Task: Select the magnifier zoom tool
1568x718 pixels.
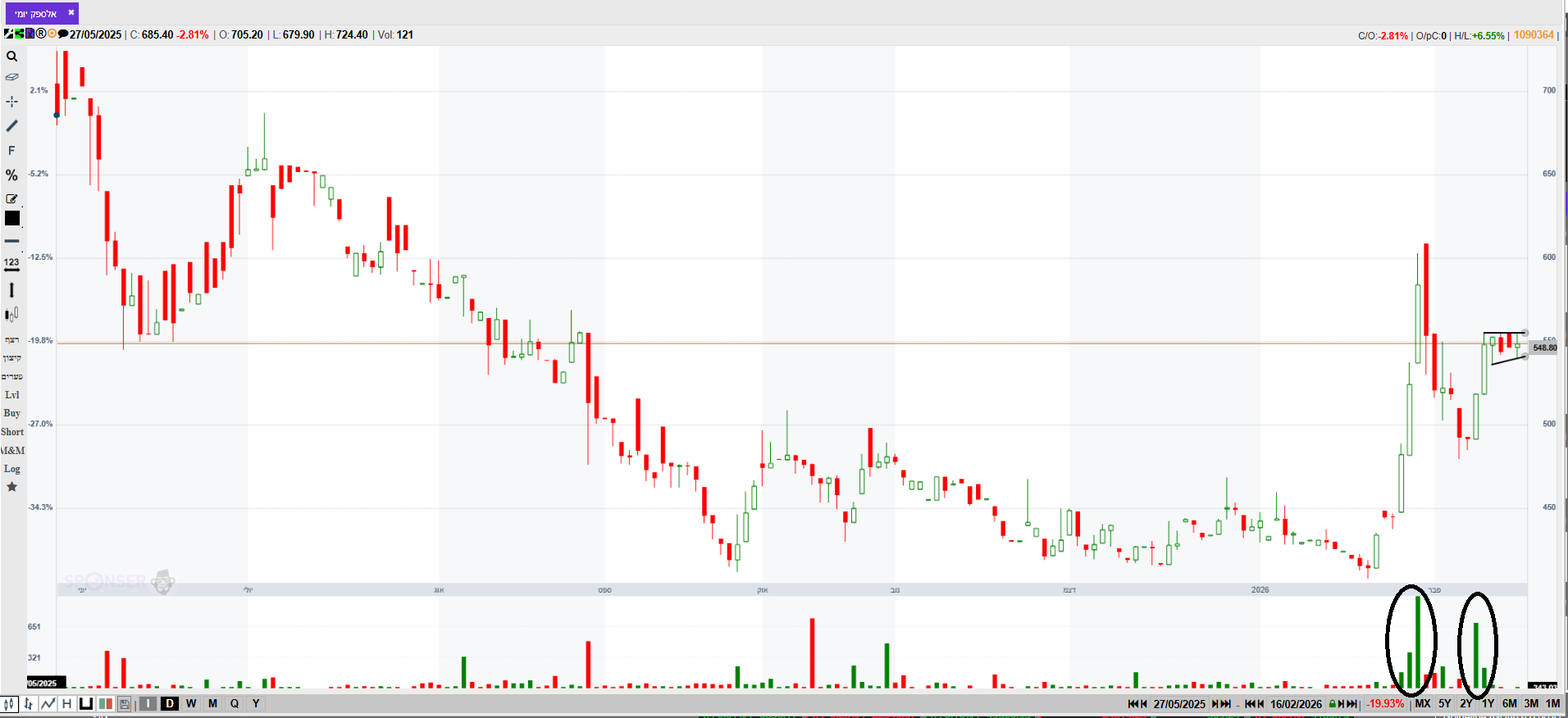Action: pos(11,57)
